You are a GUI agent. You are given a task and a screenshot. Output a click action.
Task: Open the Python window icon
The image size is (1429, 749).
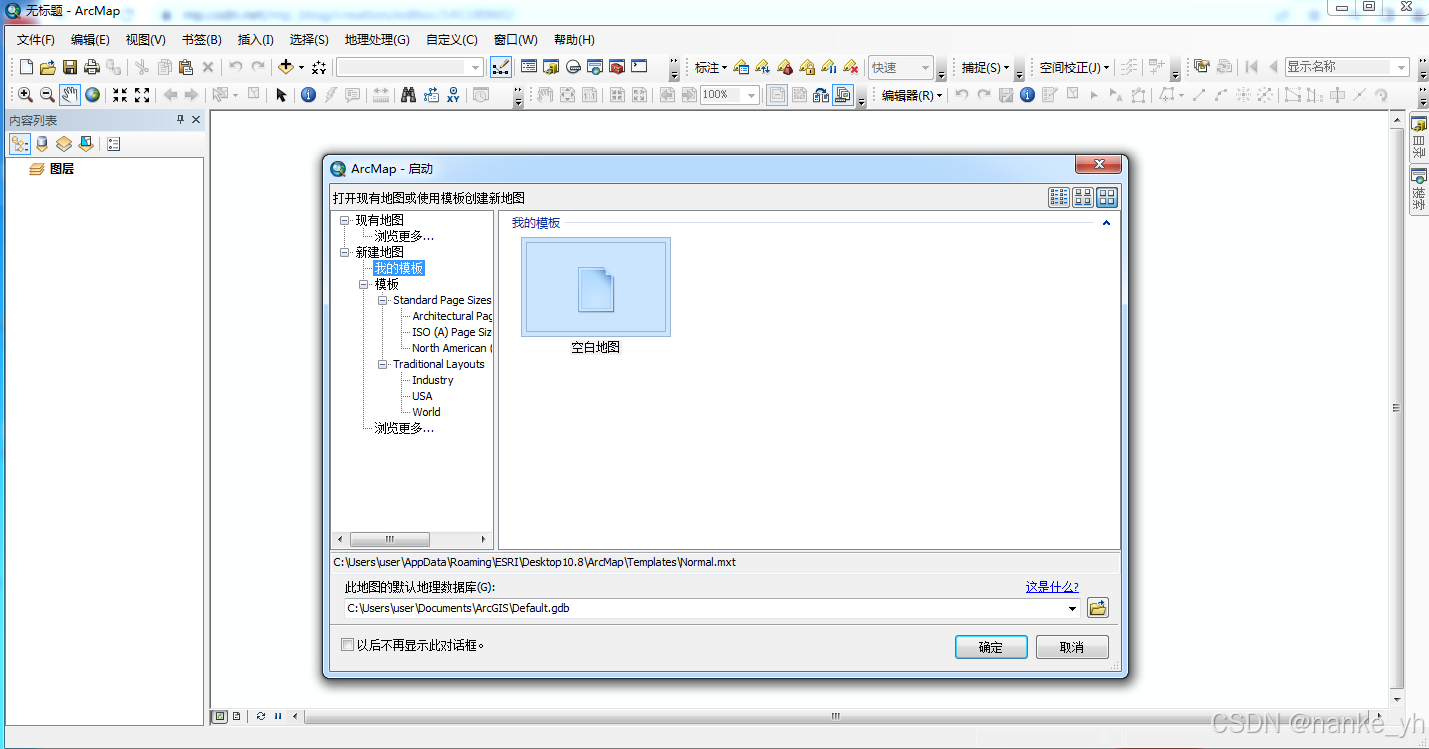(639, 67)
